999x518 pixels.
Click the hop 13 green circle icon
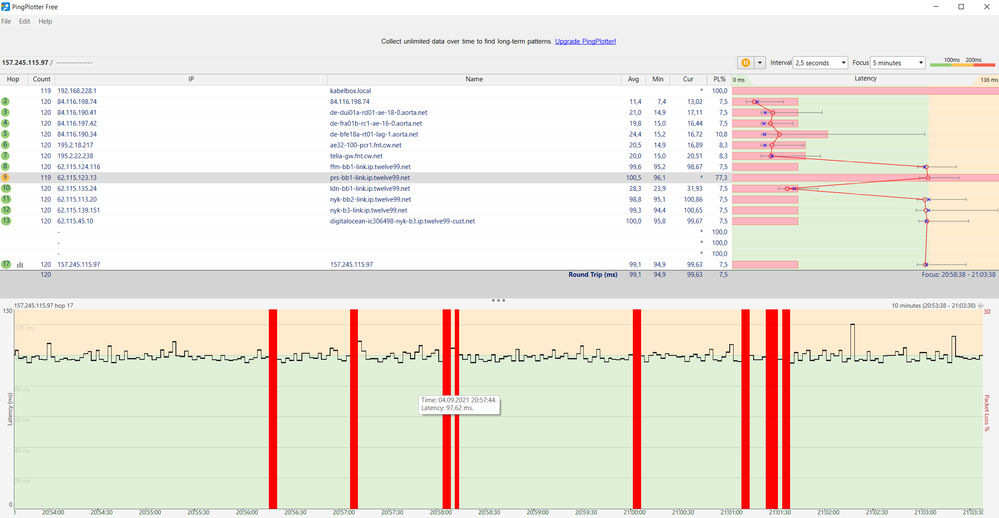pos(6,220)
